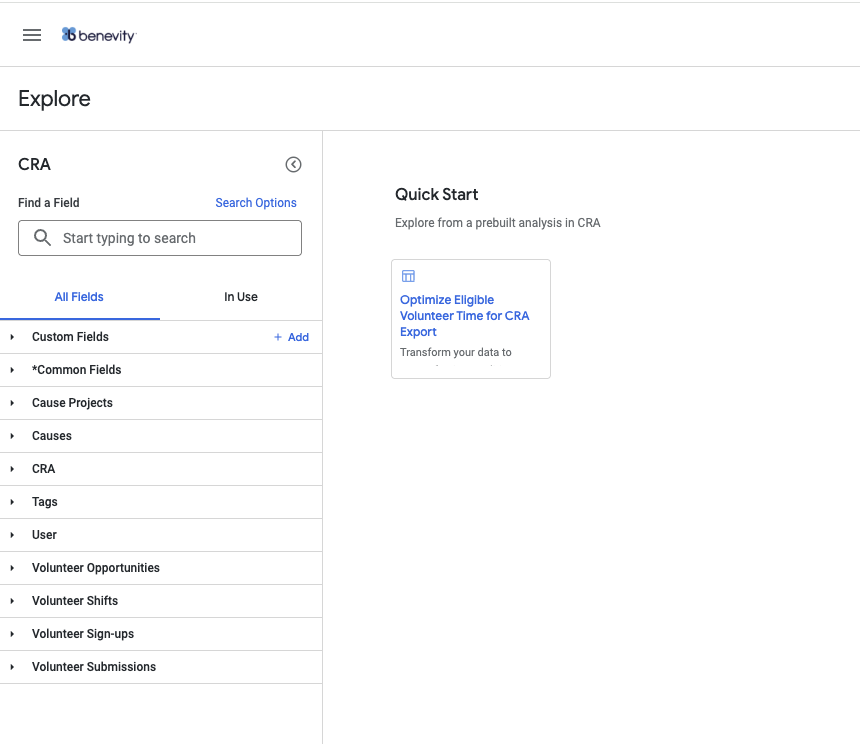Click the Find a Field label
This screenshot has width=860, height=744.
[49, 203]
